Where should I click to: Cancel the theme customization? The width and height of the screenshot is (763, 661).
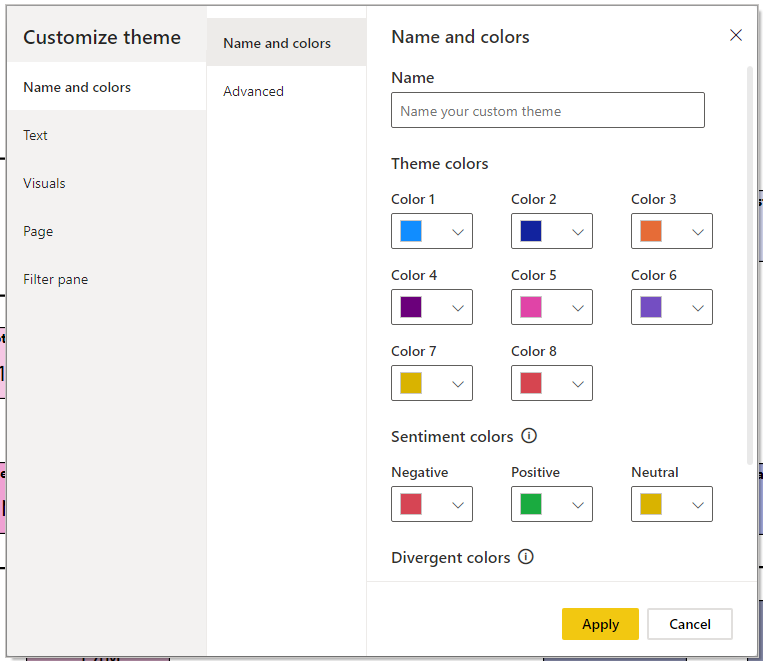tap(690, 624)
